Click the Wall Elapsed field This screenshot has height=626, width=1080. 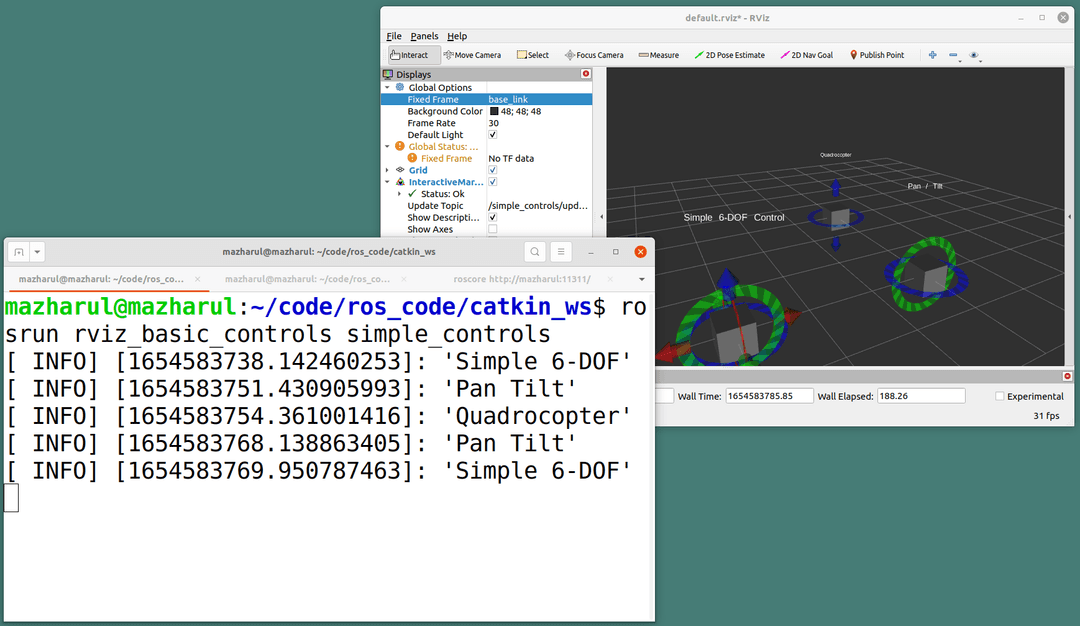tap(921, 396)
